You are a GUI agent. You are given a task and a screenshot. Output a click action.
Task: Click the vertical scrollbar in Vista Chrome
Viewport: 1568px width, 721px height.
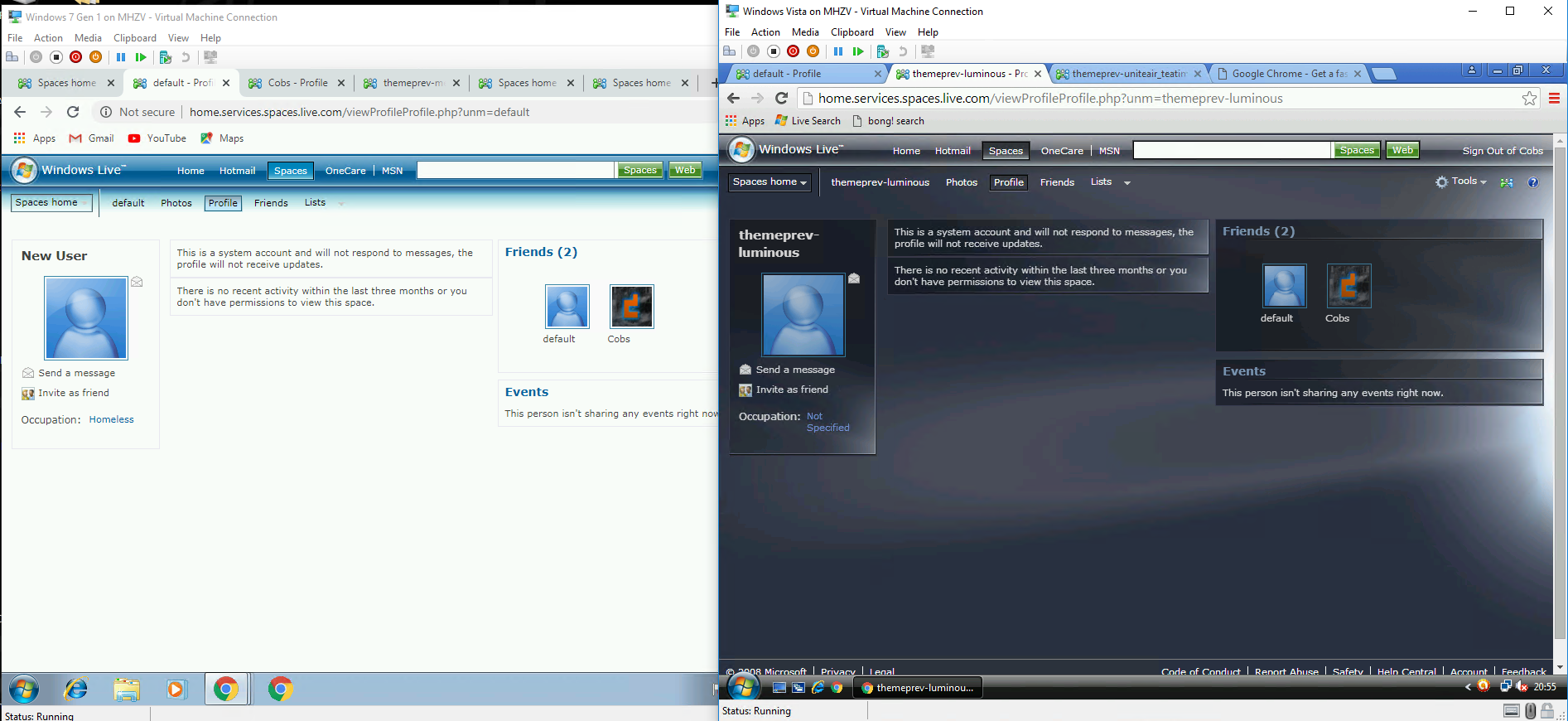(1561, 390)
